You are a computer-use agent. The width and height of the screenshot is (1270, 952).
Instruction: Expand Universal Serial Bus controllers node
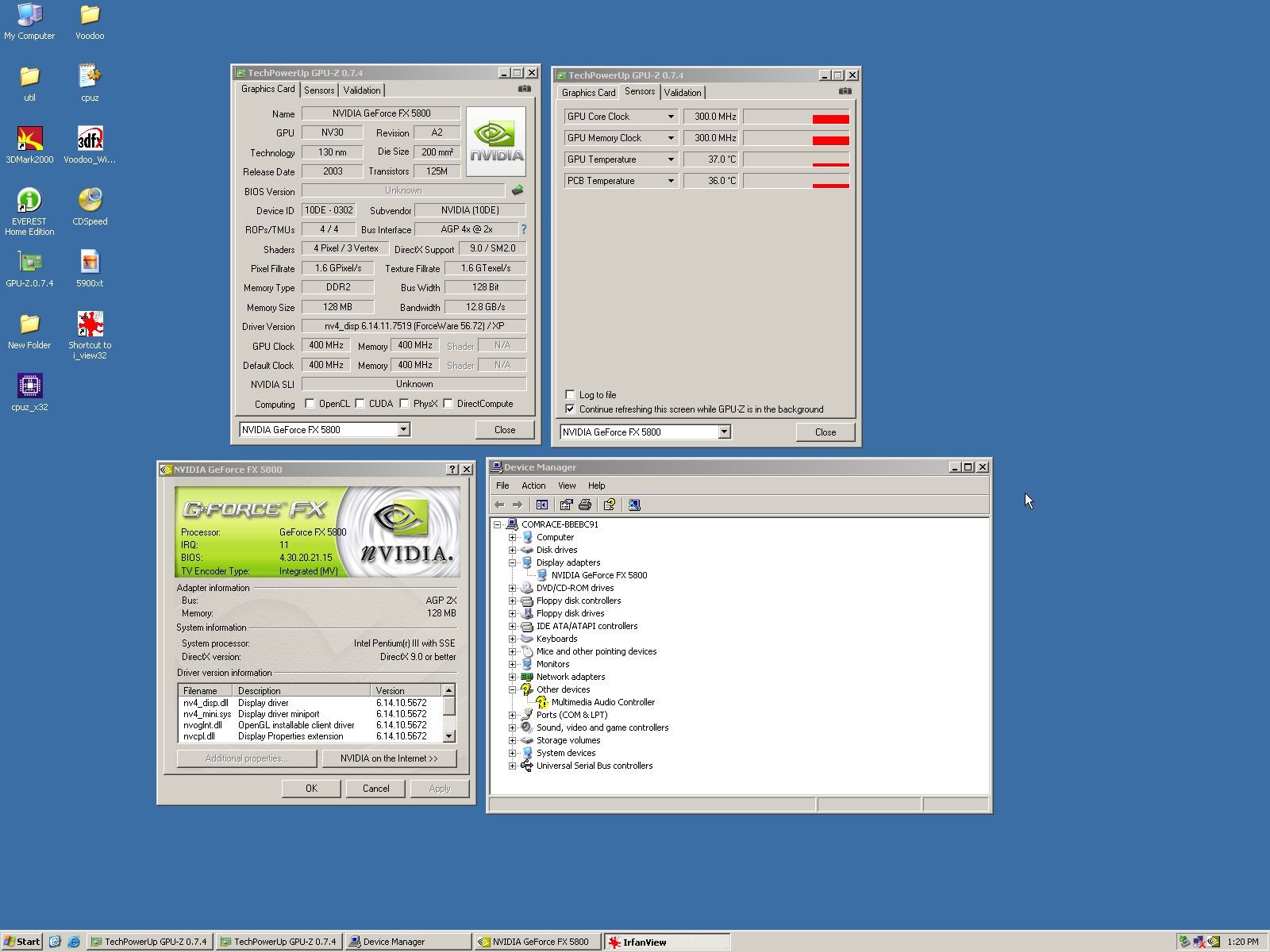pyautogui.click(x=513, y=766)
